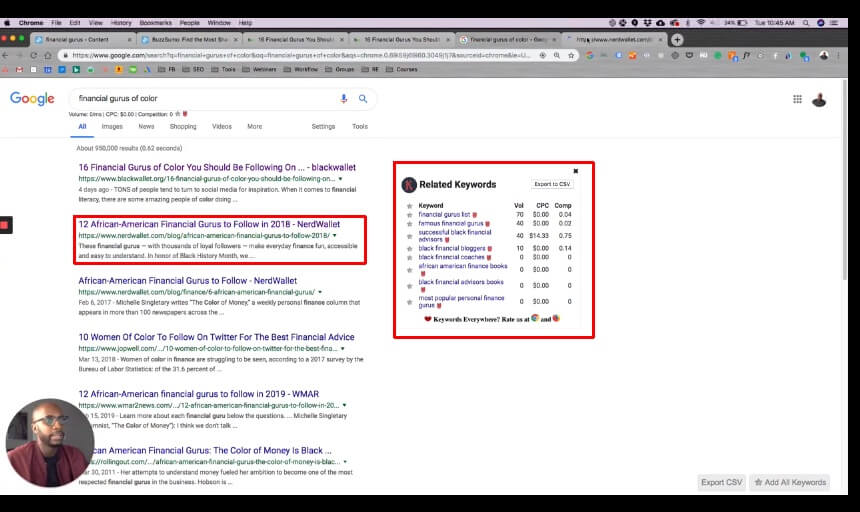Click the Wi-Fi icon in the menu bar
The image size is (860, 512).
point(700,23)
